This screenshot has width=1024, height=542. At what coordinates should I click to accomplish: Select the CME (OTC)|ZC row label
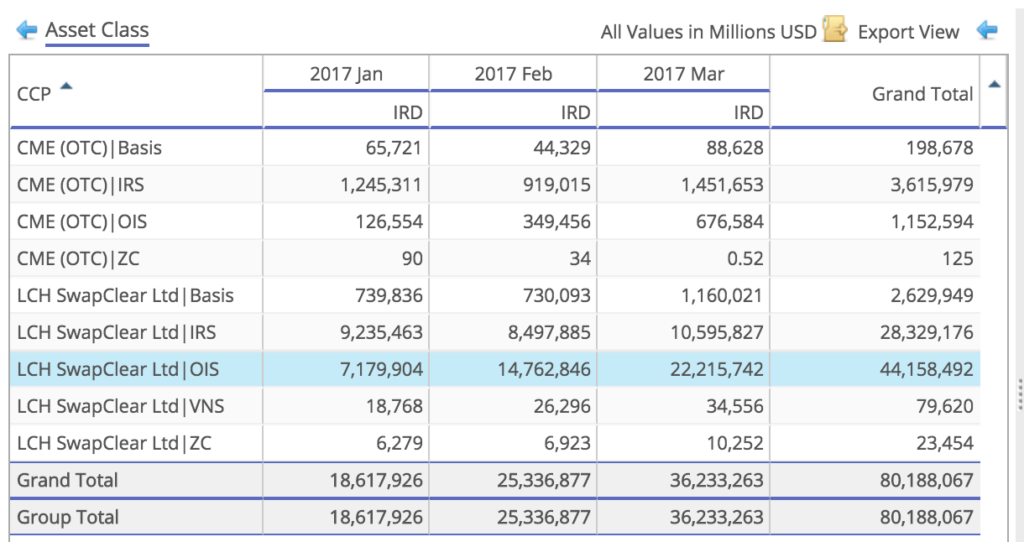point(78,259)
